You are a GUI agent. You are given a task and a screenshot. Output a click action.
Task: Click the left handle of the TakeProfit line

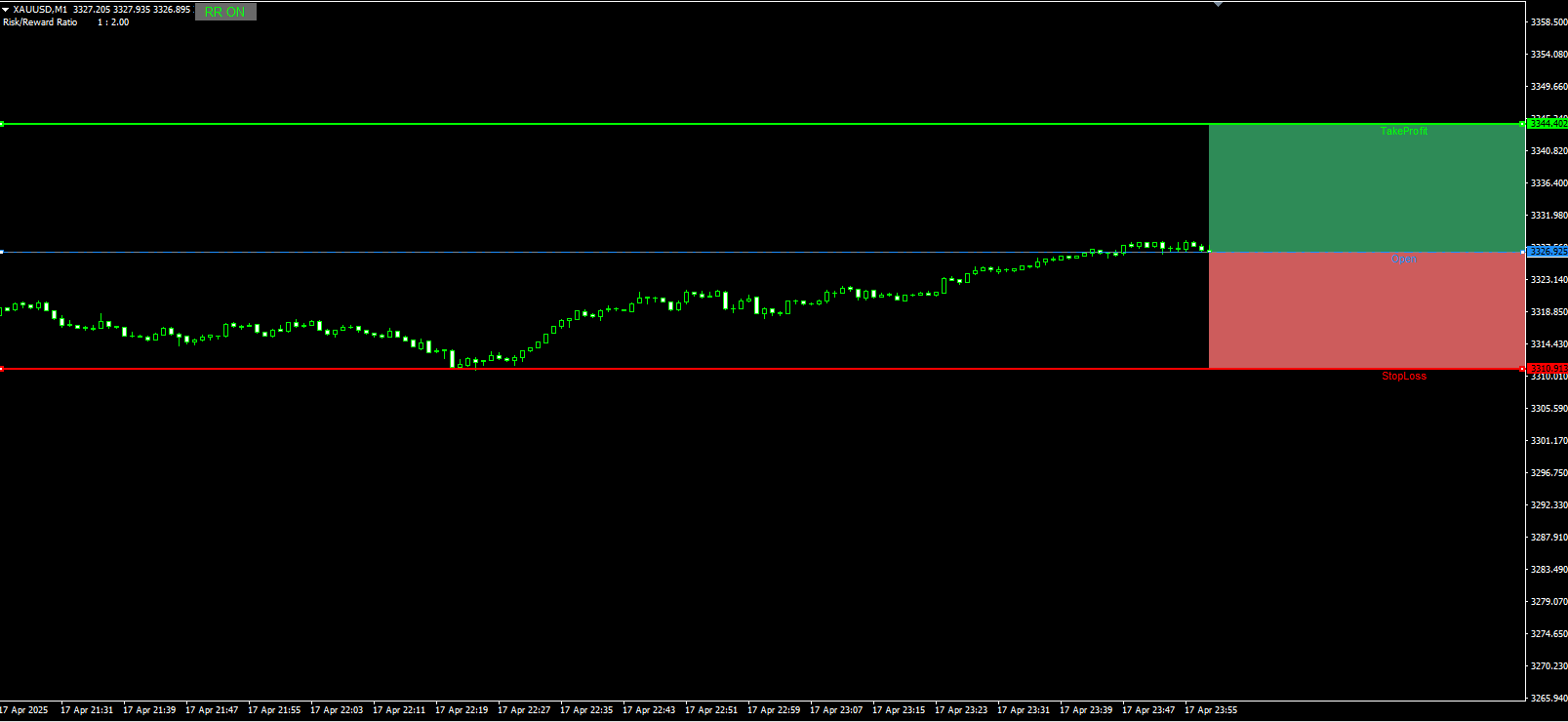pos(2,124)
